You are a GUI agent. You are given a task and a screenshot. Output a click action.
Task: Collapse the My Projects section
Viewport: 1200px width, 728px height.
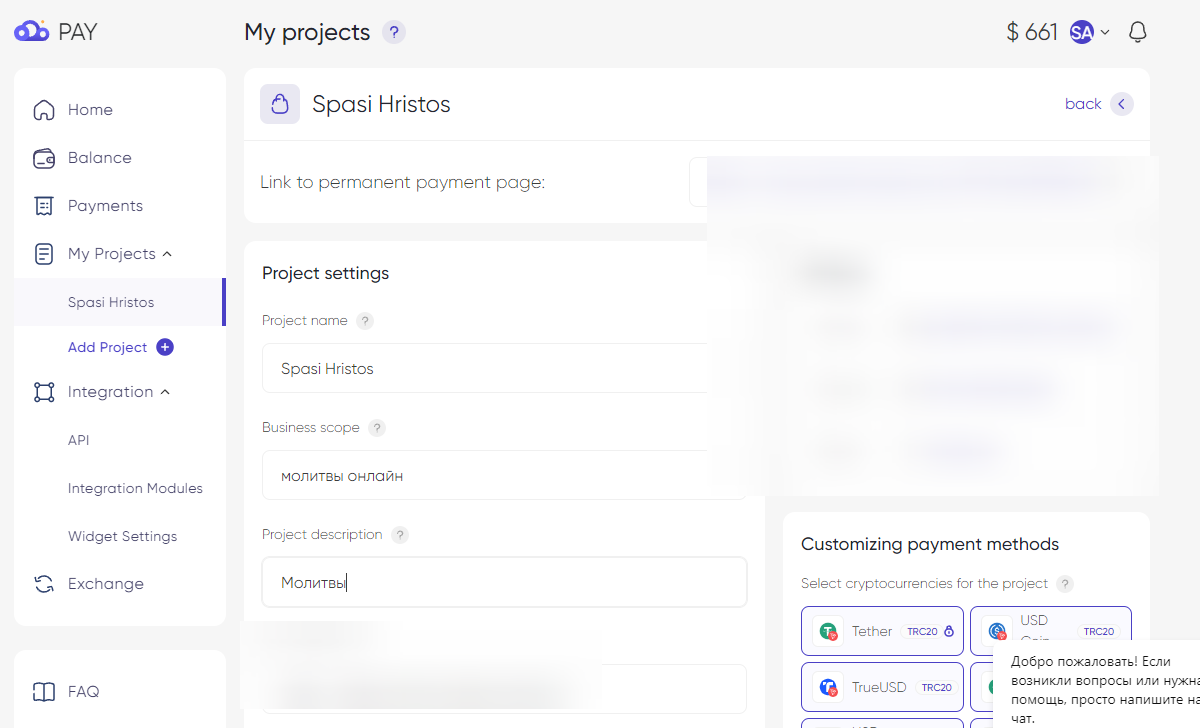tap(167, 254)
